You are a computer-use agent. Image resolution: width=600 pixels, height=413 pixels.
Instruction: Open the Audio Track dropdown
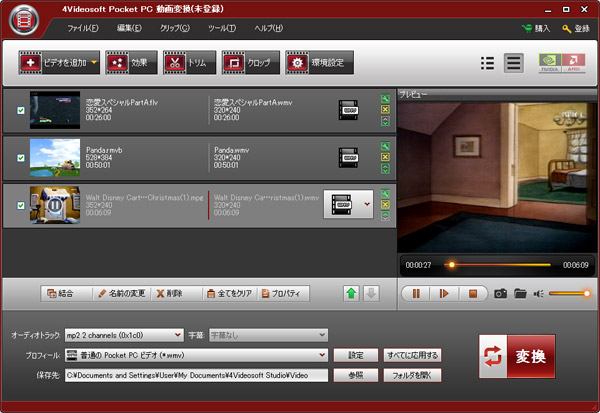(x=124, y=335)
